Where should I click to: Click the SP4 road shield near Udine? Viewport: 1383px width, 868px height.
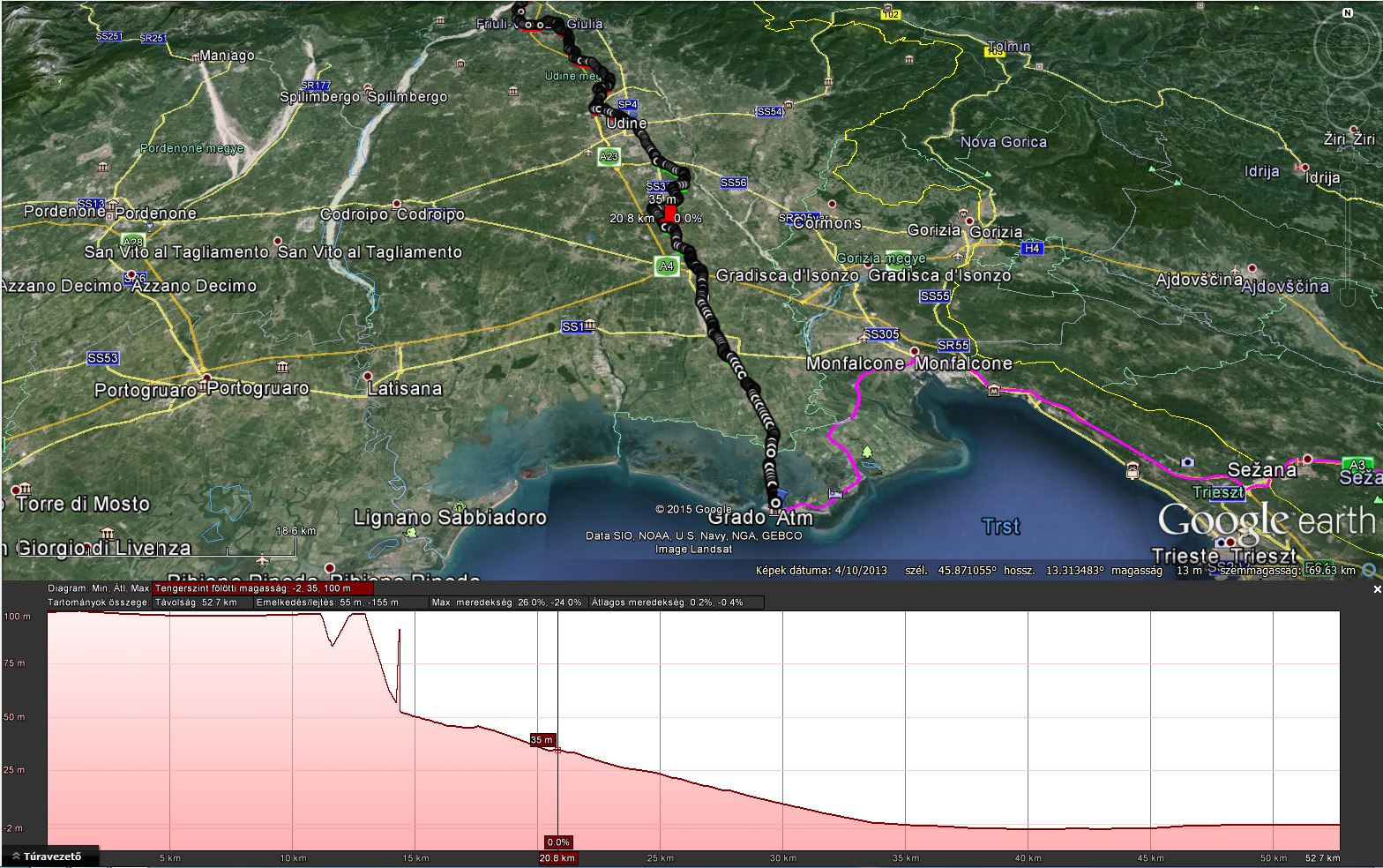click(x=627, y=104)
